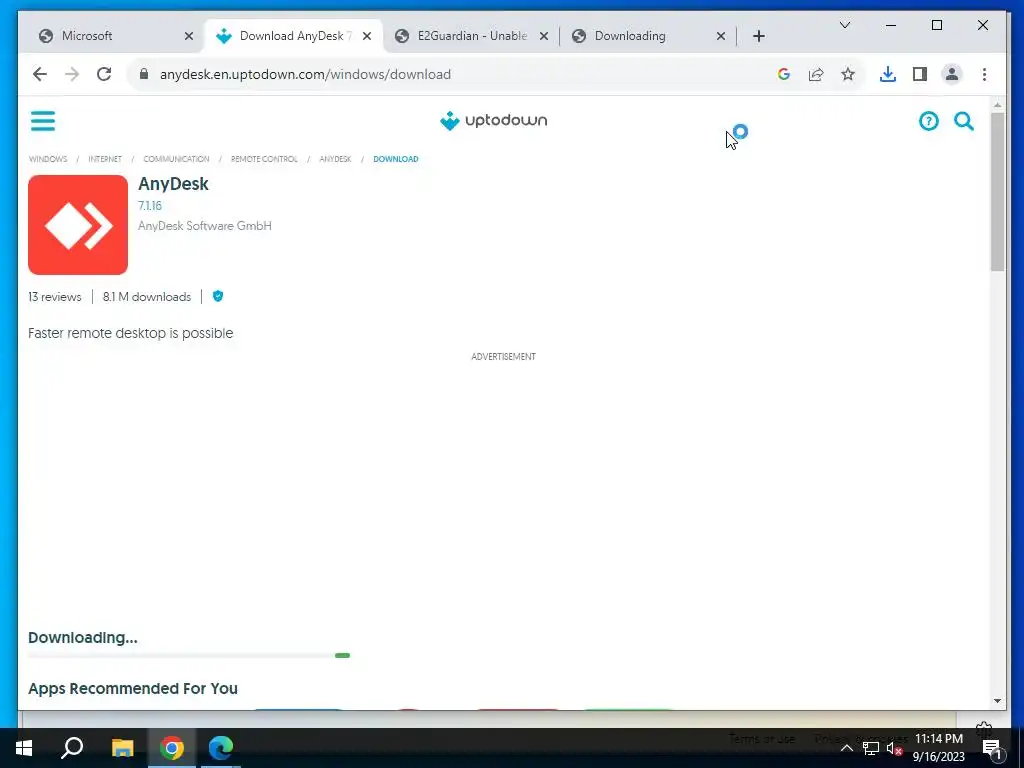Open the WINDOWS breadcrumb link
Viewport: 1024px width, 768px height.
(x=48, y=159)
